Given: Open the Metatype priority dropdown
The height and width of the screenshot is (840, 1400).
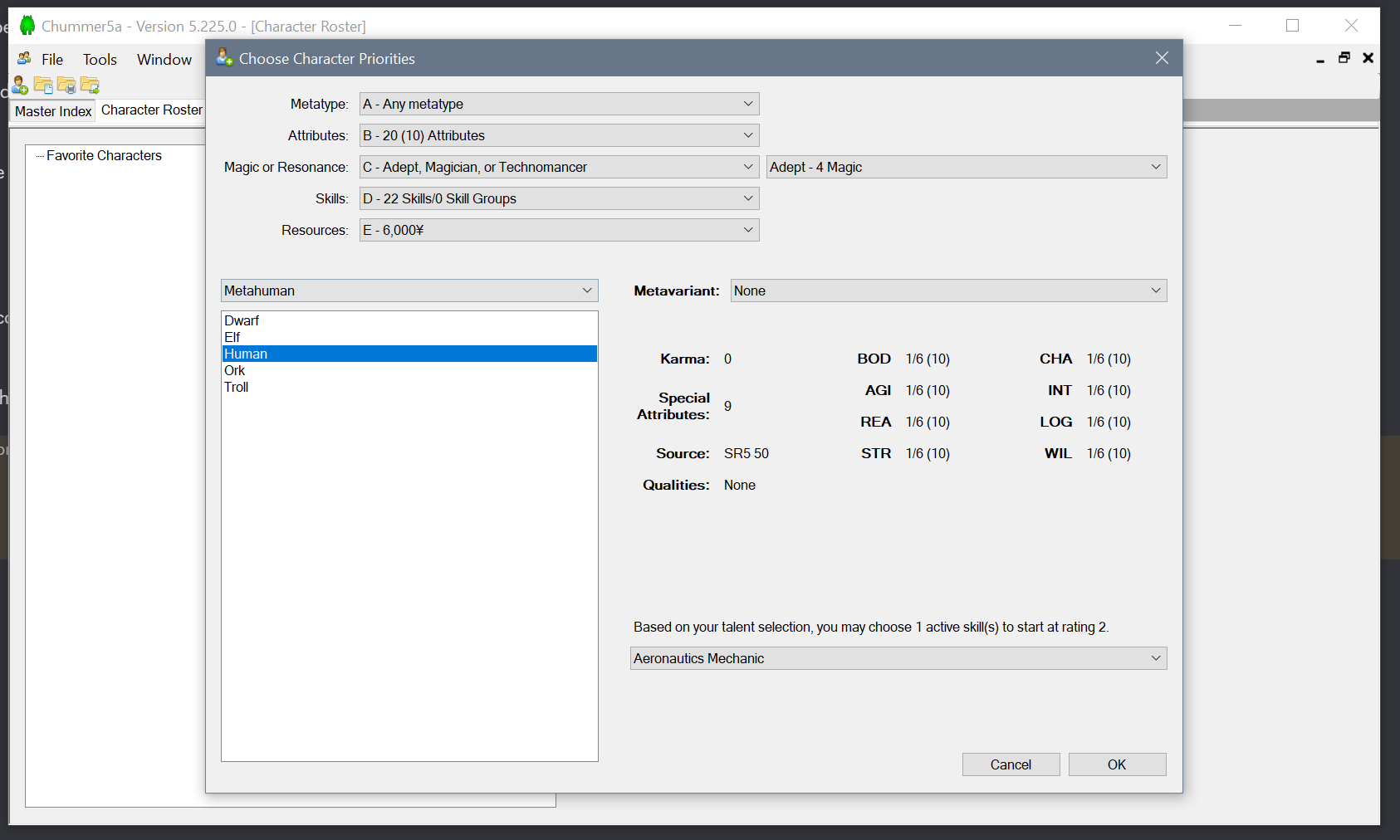Looking at the screenshot, I should click(x=559, y=104).
